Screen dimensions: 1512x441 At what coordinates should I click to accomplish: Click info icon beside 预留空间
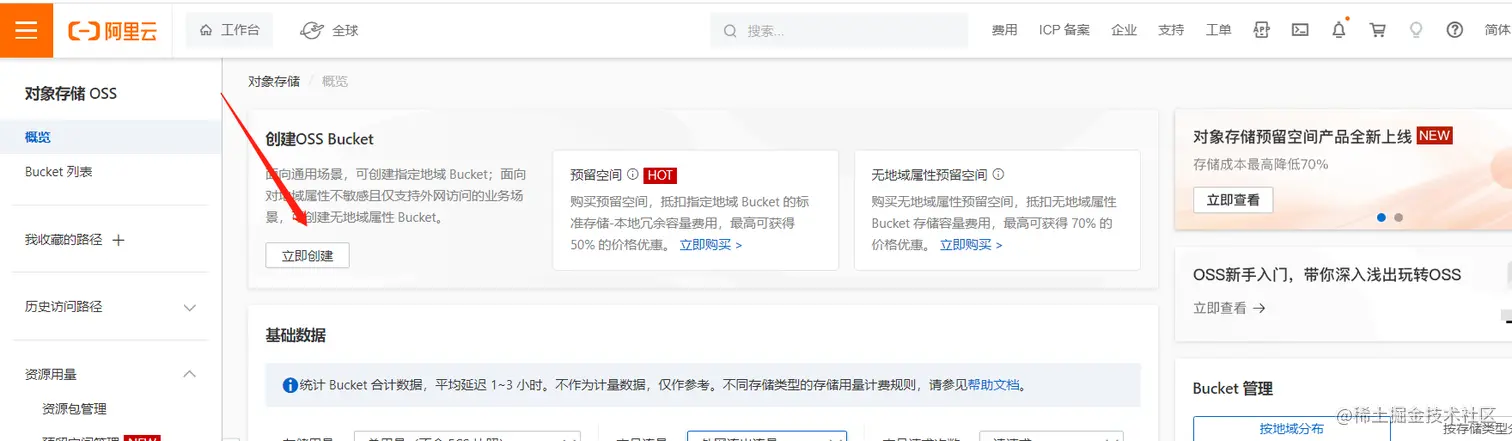click(632, 174)
